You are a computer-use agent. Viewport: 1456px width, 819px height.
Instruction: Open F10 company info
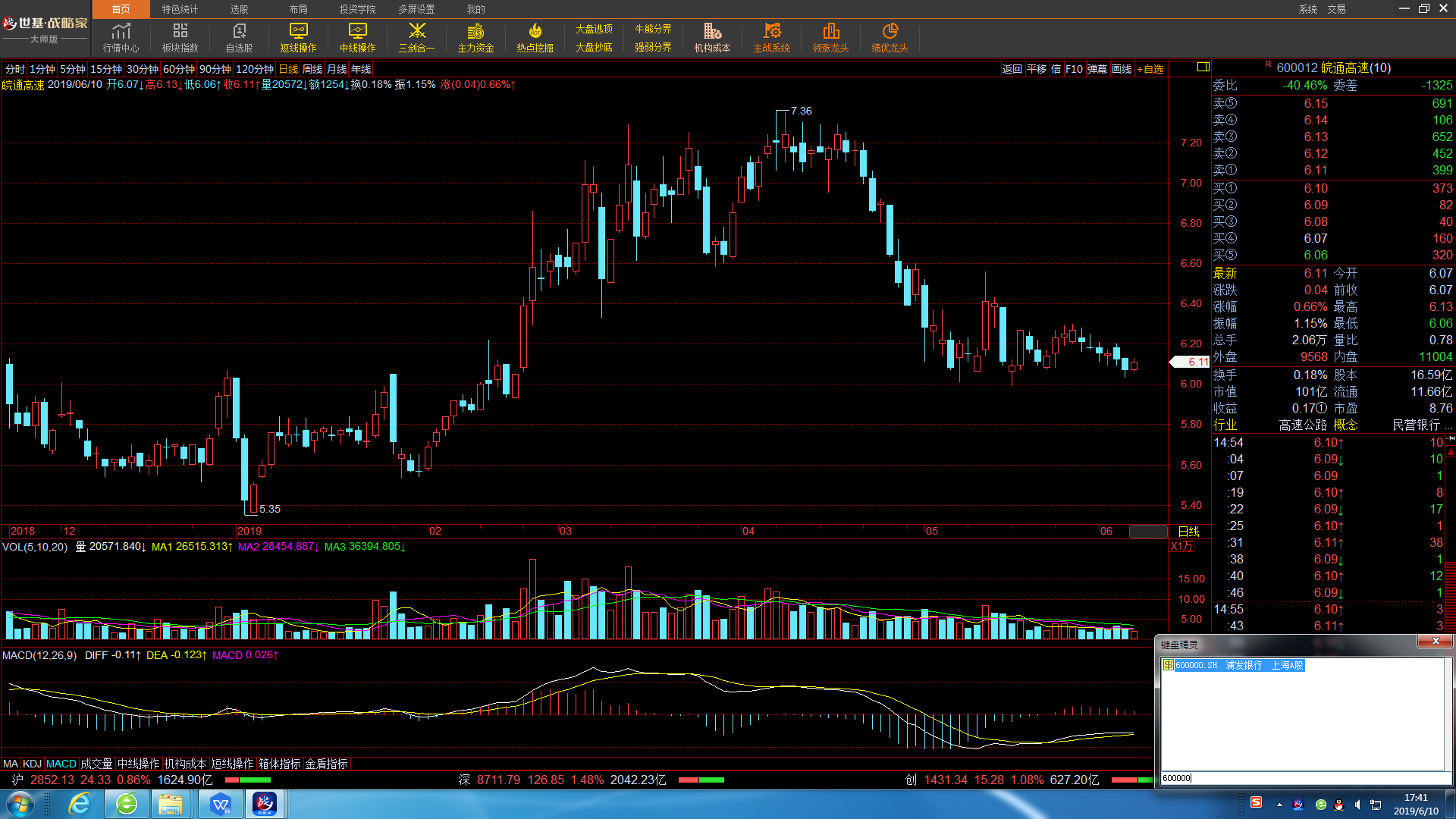1074,69
